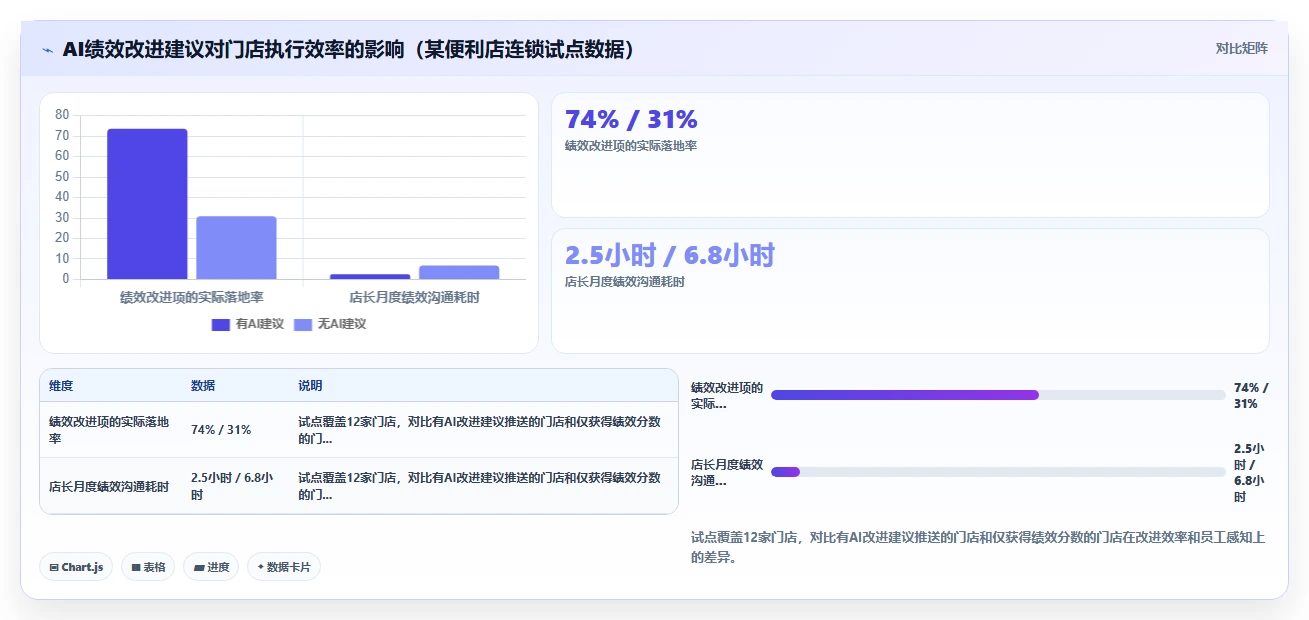Click the 进度 chip

(x=211, y=567)
